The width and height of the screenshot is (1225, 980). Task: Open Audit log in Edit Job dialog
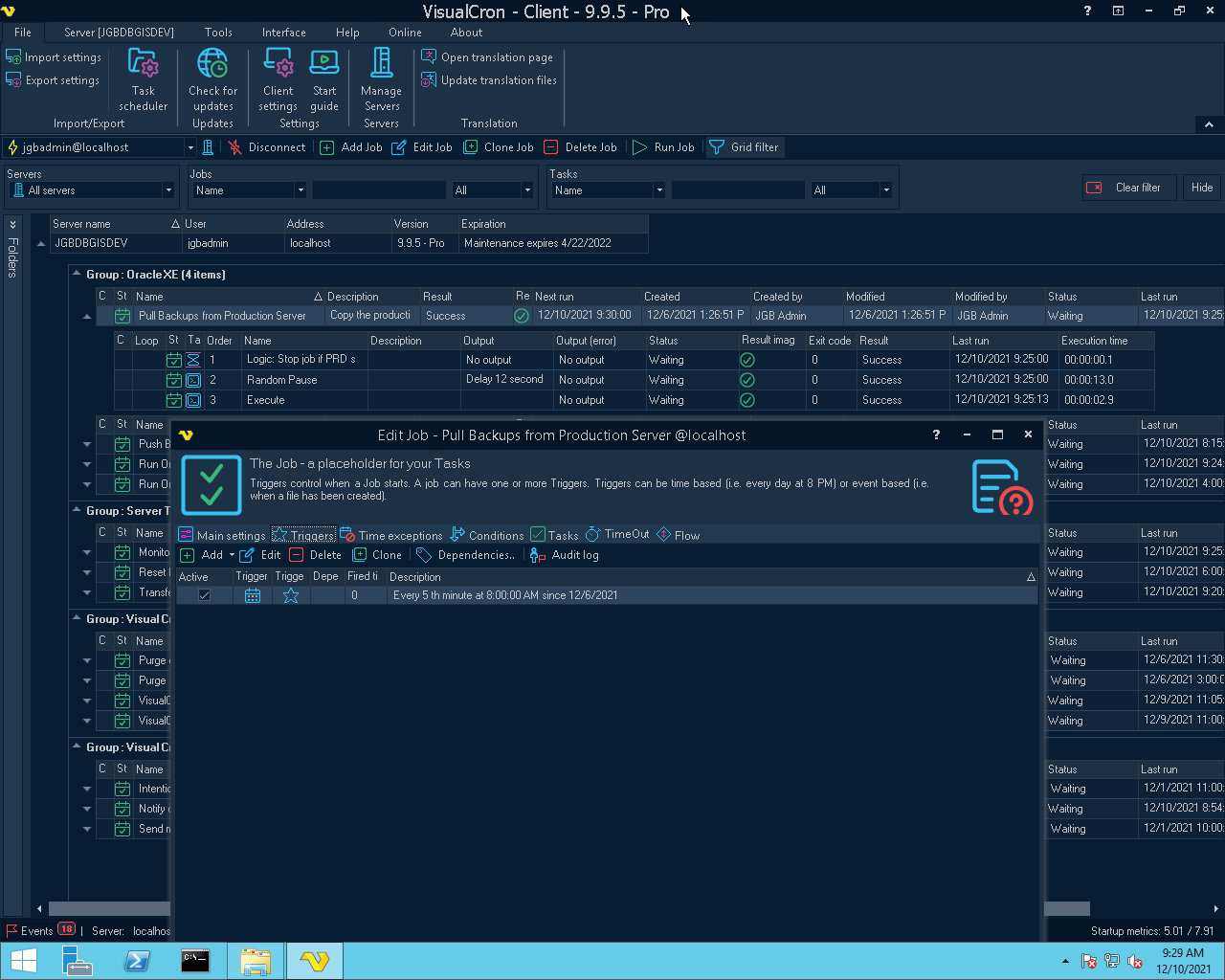click(x=565, y=555)
